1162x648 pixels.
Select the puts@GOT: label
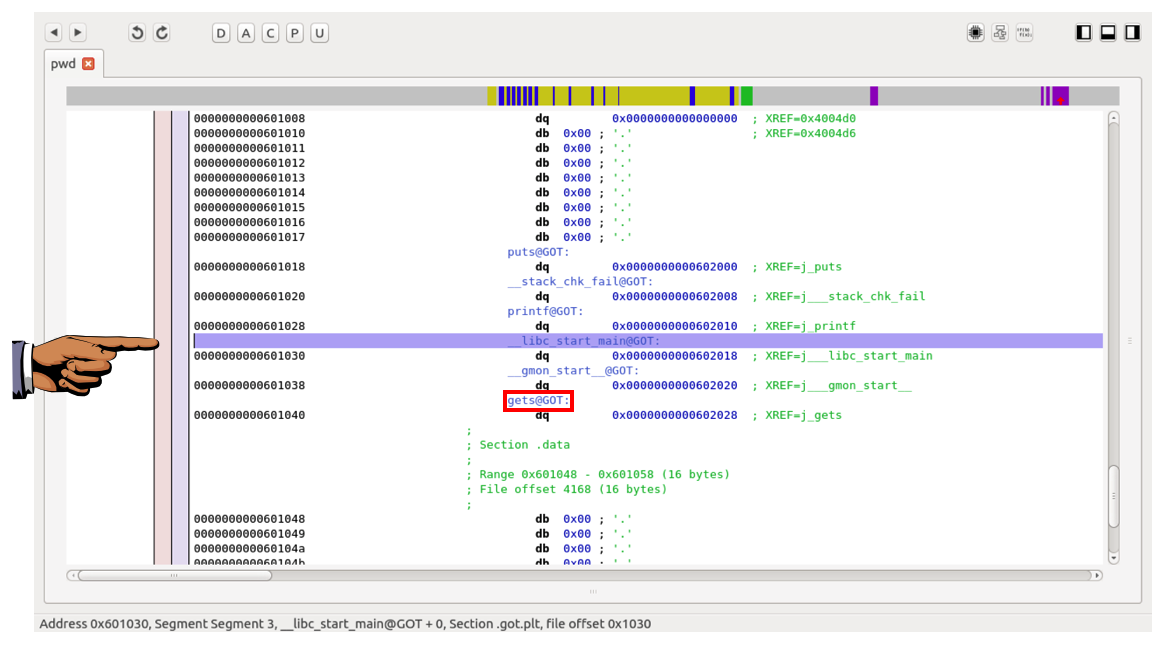[538, 252]
